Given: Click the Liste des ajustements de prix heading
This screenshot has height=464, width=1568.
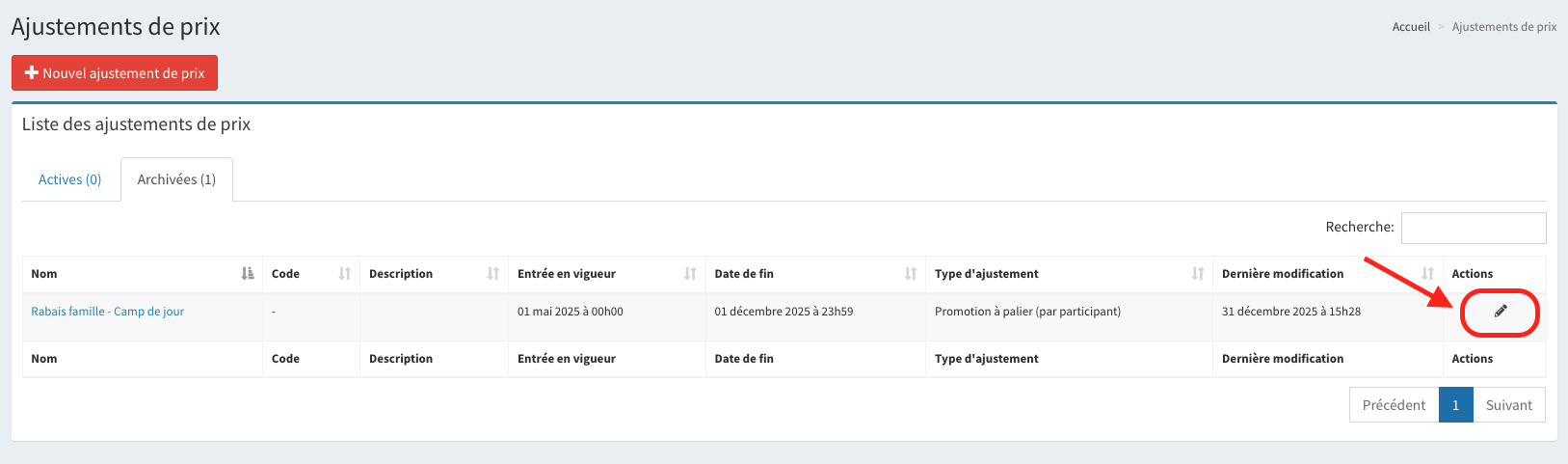Looking at the screenshot, I should coord(136,124).
